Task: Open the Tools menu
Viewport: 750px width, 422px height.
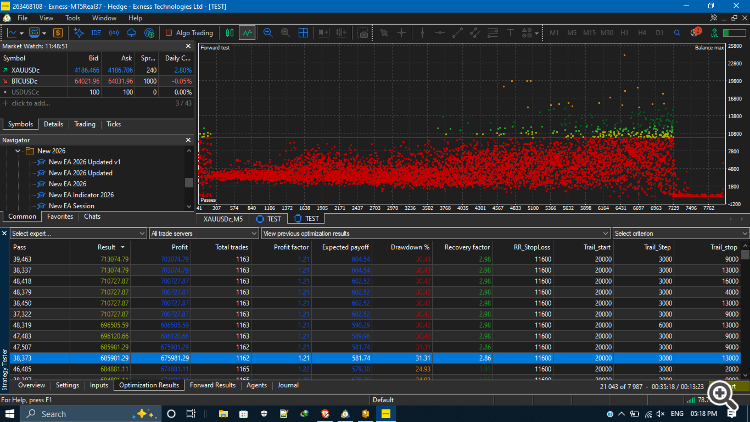Action: [x=73, y=18]
